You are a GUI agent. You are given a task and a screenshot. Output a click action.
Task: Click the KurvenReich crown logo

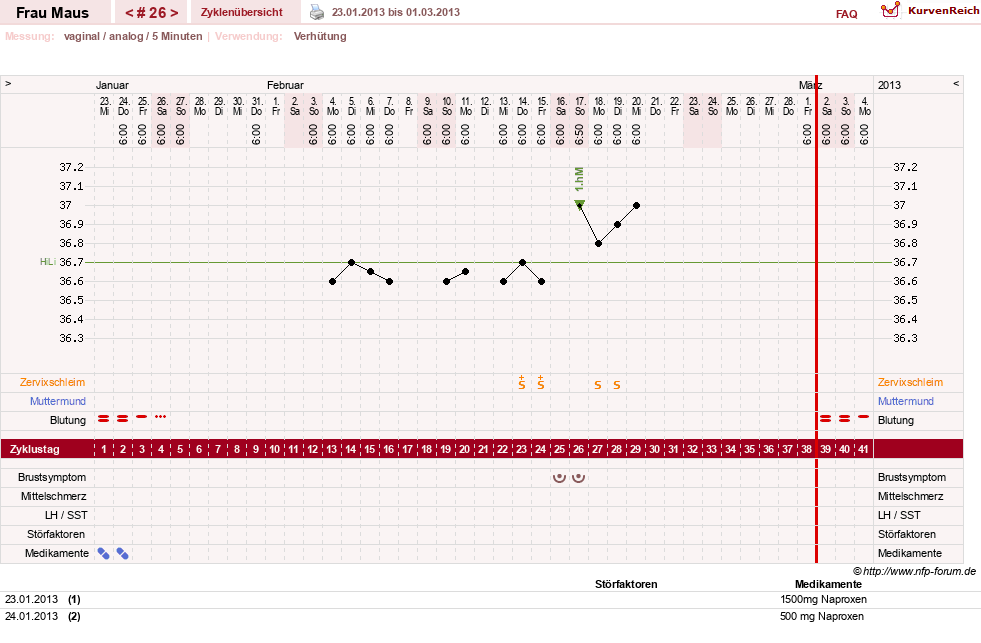tap(890, 10)
